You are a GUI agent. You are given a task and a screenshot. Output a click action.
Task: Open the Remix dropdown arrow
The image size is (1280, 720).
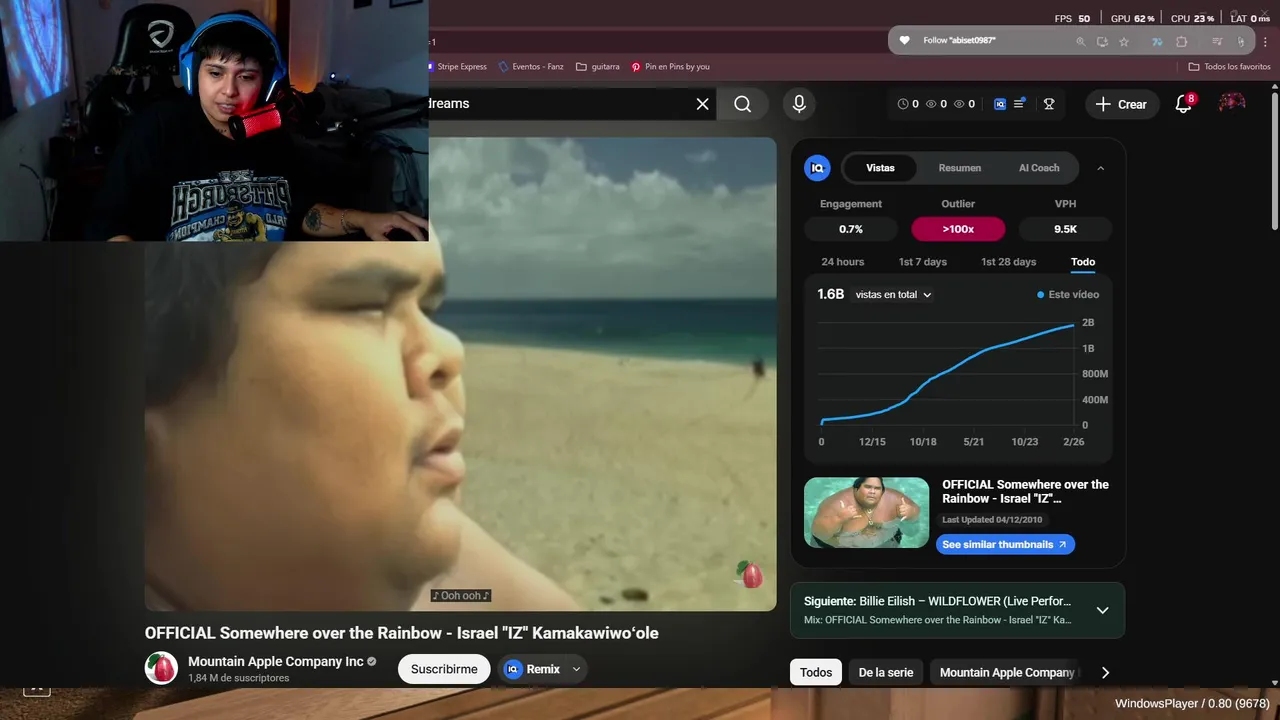(x=576, y=669)
